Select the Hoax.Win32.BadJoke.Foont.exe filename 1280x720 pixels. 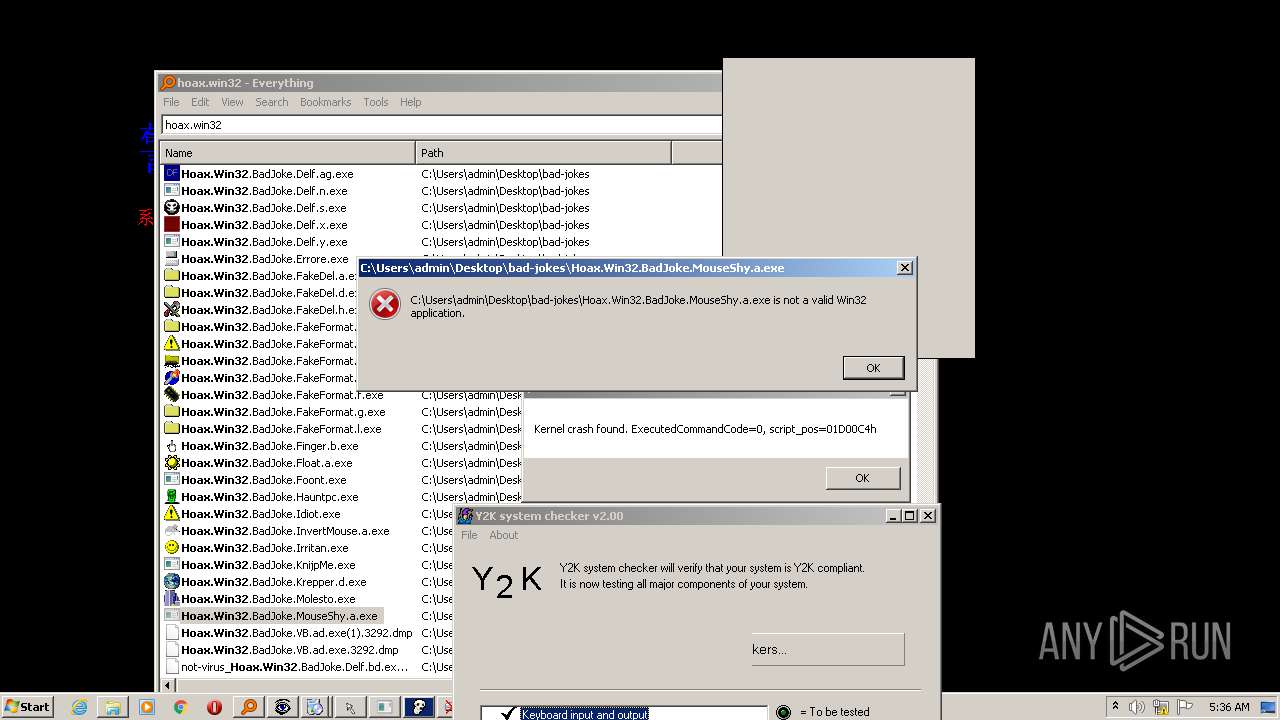click(264, 480)
